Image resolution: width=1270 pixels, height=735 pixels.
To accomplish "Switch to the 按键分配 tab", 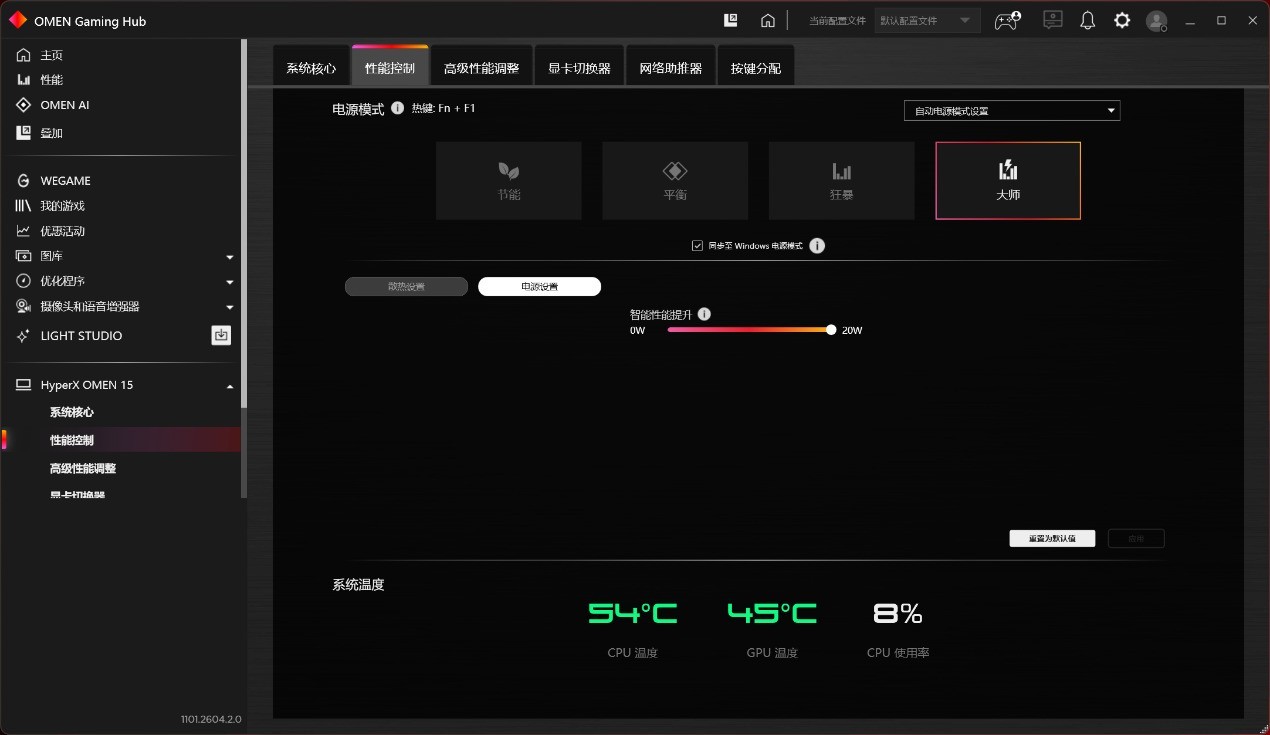I will click(756, 68).
